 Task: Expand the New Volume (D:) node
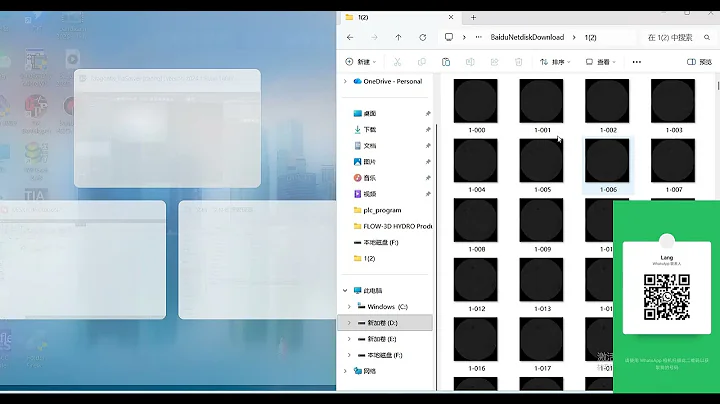pos(349,323)
